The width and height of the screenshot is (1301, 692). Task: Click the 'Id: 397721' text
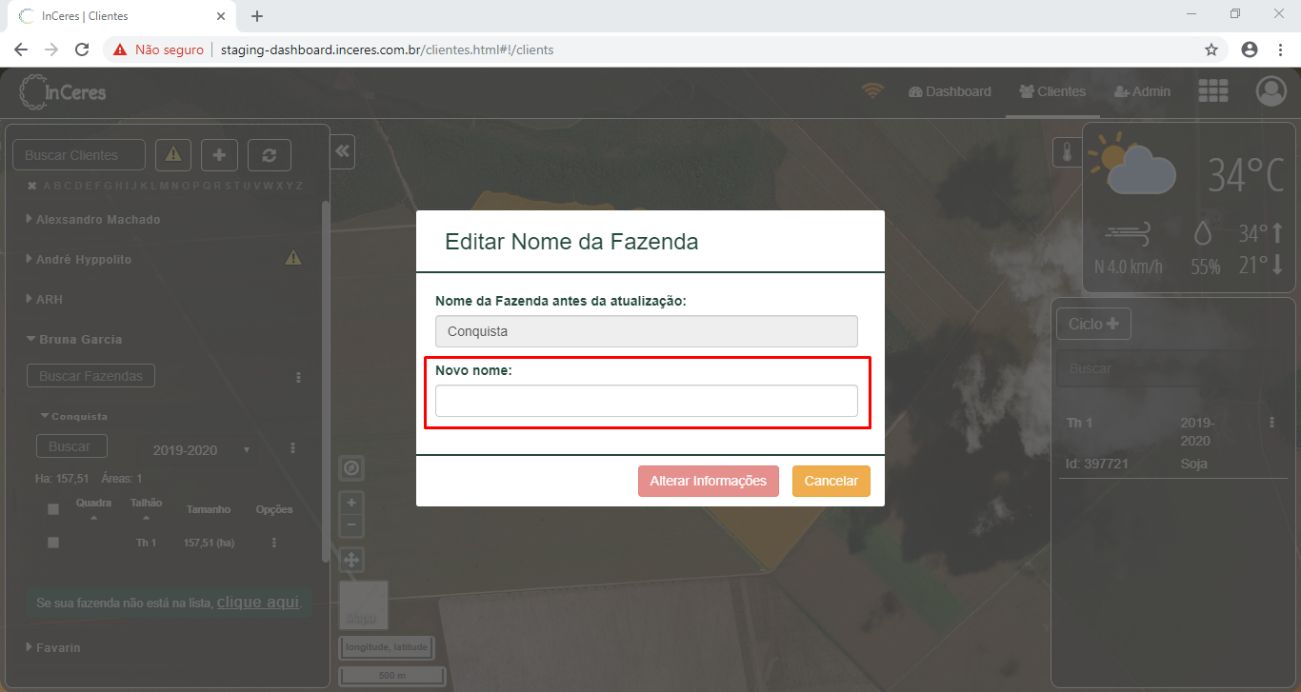pos(1098,464)
